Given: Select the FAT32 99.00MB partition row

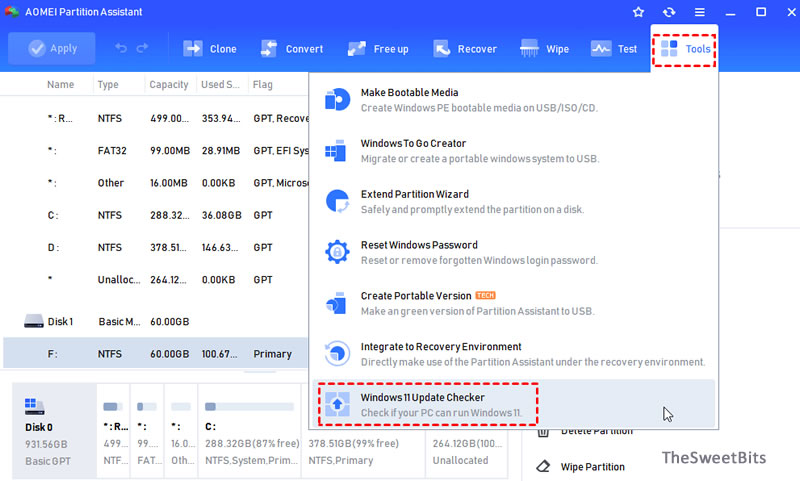Looking at the screenshot, I should coord(156,150).
